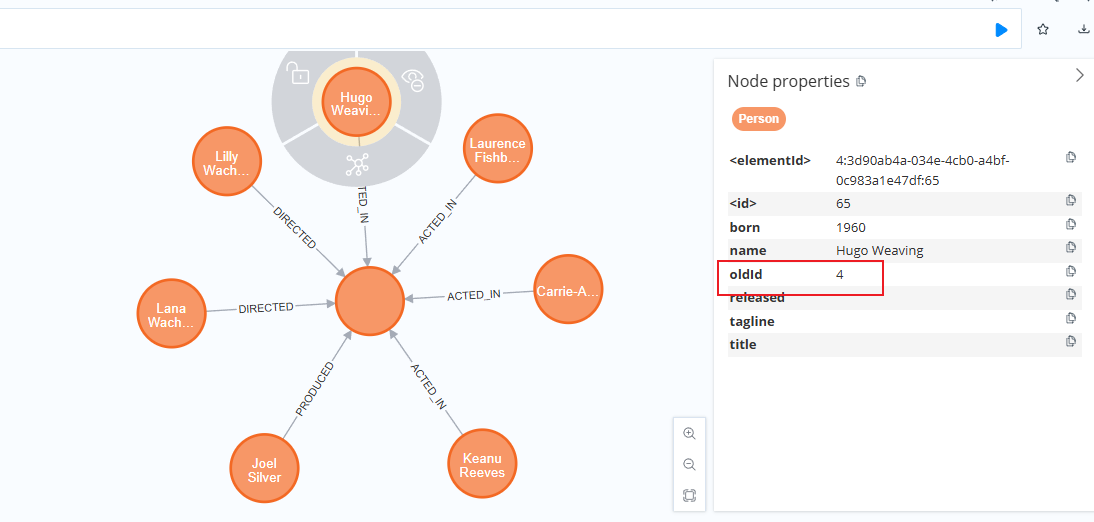
Task: Select the Joel Silver node
Action: pos(265,468)
